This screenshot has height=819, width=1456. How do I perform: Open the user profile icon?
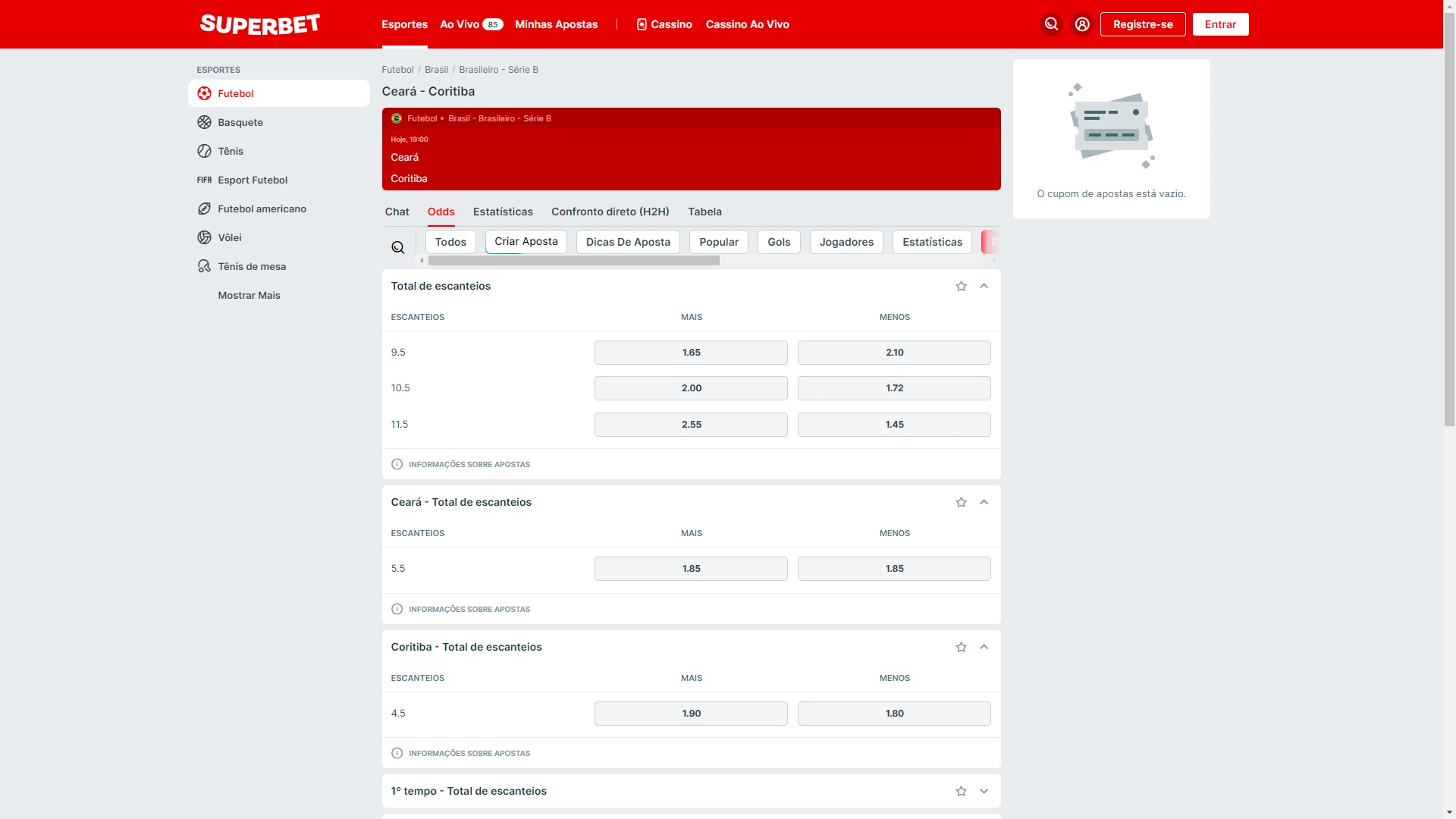(1082, 24)
